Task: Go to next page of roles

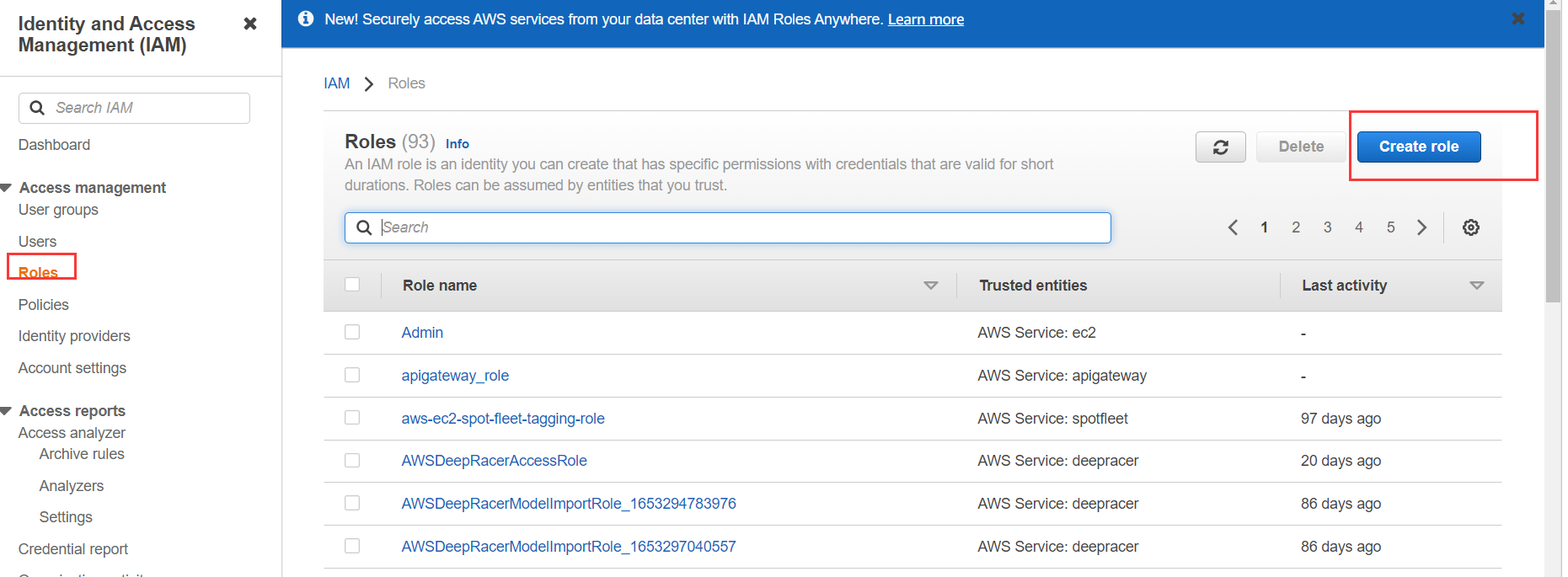Action: (1422, 227)
